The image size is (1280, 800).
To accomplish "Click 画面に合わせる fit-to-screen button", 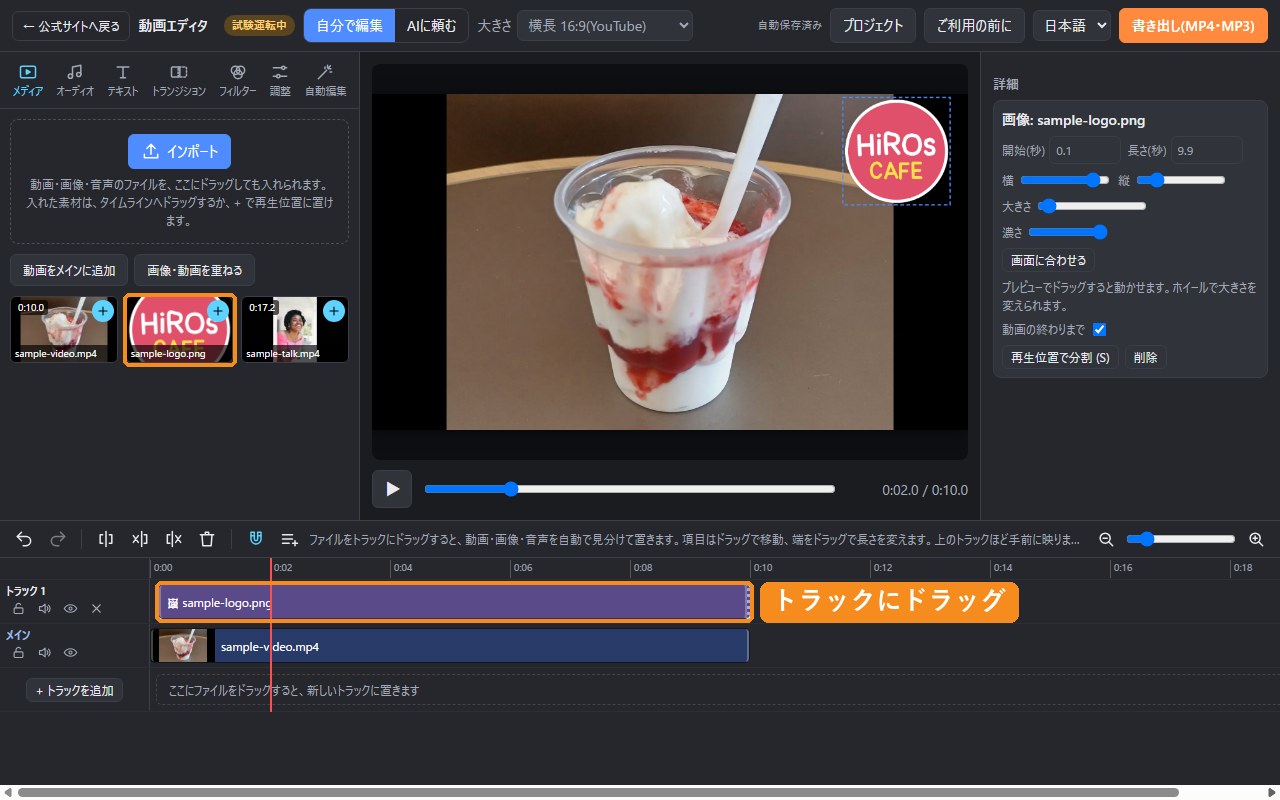I will tap(1048, 260).
